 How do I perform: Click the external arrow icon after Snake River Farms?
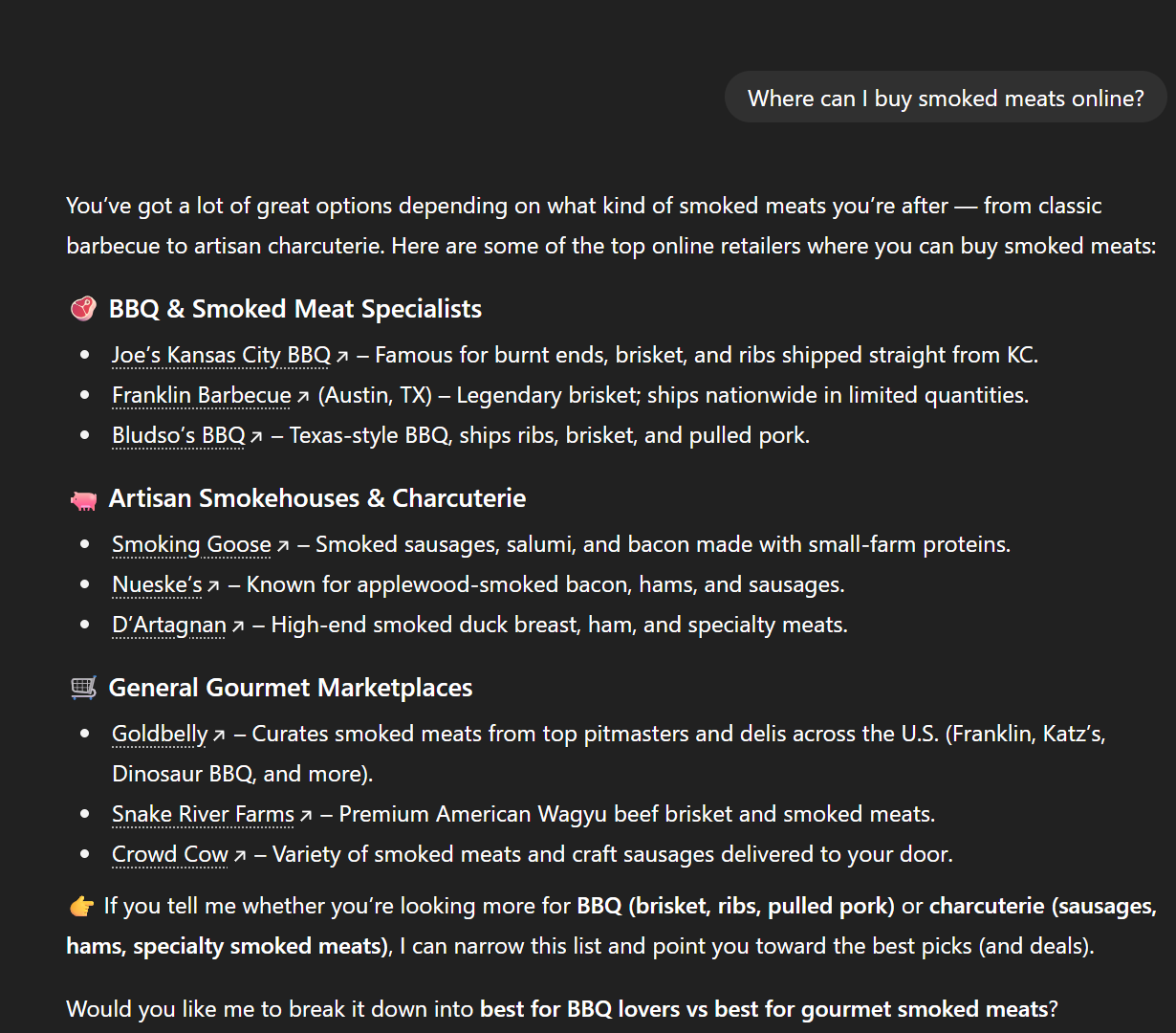pyautogui.click(x=306, y=816)
